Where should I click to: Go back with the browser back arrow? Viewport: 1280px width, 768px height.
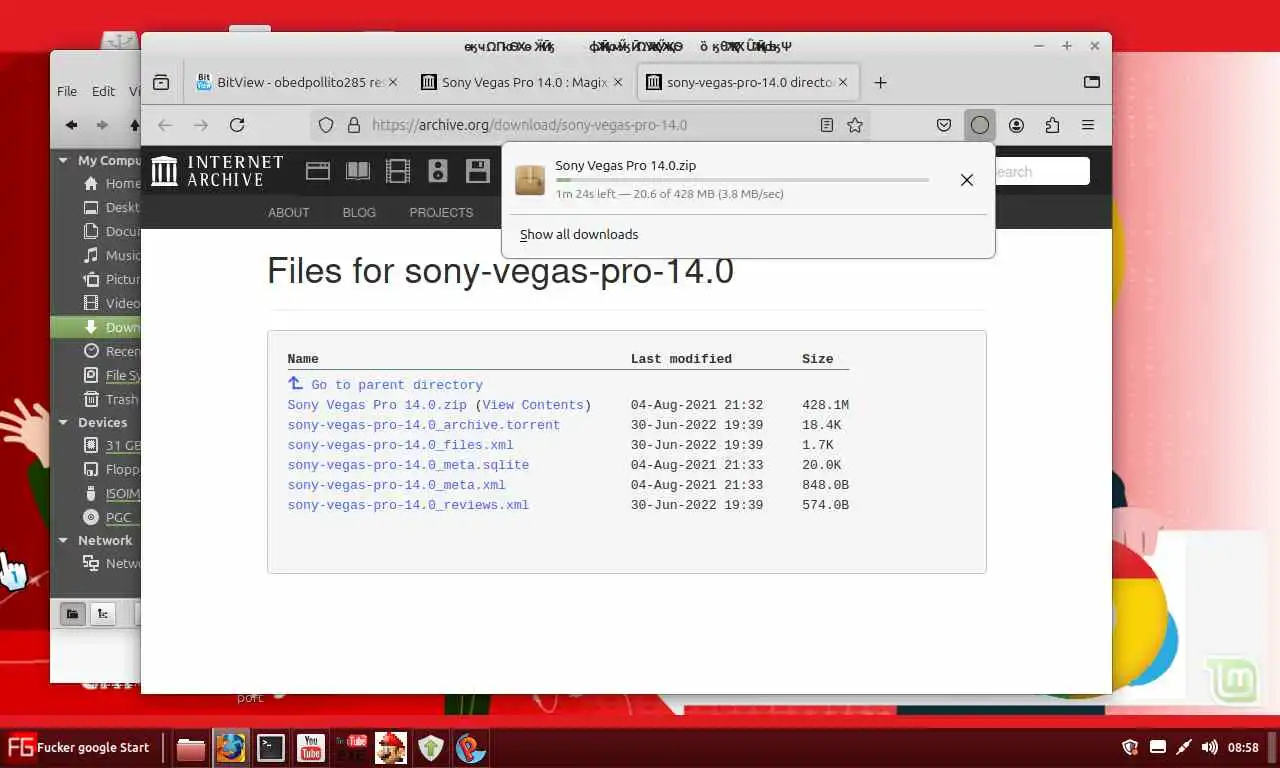coord(165,125)
